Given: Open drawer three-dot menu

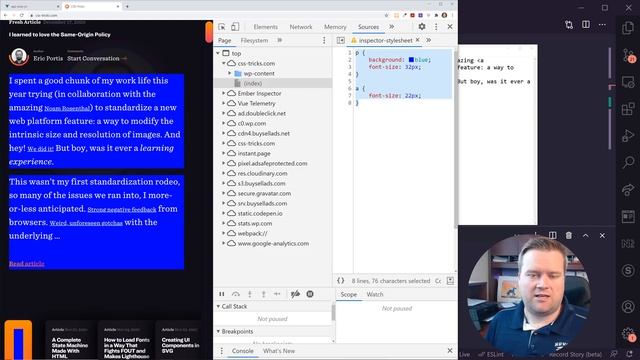Looking at the screenshot, I should (222, 351).
